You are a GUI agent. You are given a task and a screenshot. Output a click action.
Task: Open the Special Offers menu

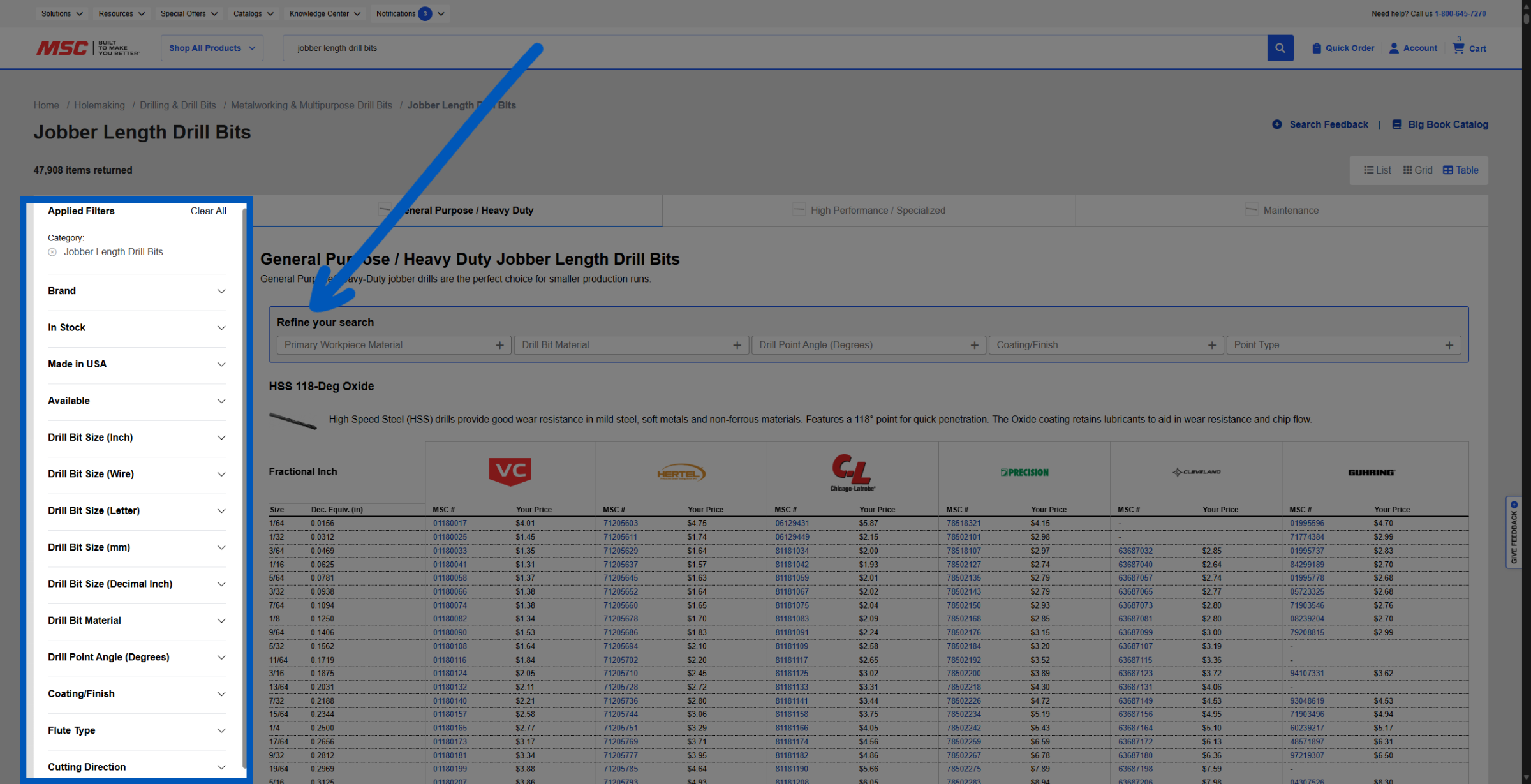(x=189, y=13)
